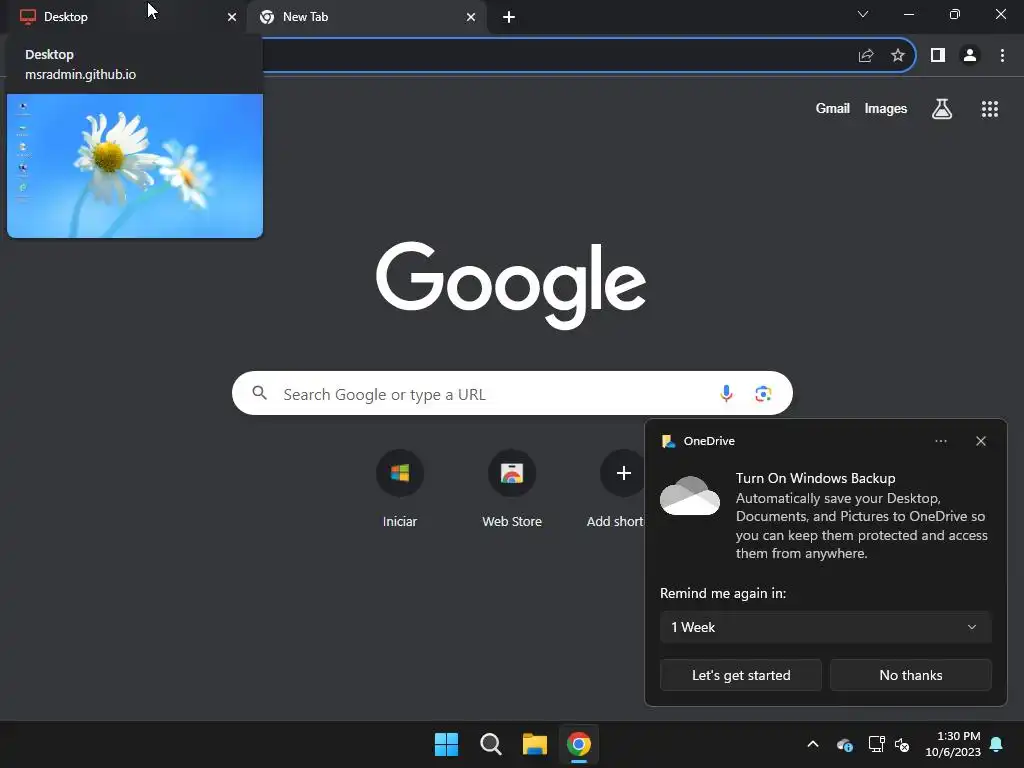Switch to the Desktop tab
The height and width of the screenshot is (768, 1024).
pyautogui.click(x=124, y=17)
